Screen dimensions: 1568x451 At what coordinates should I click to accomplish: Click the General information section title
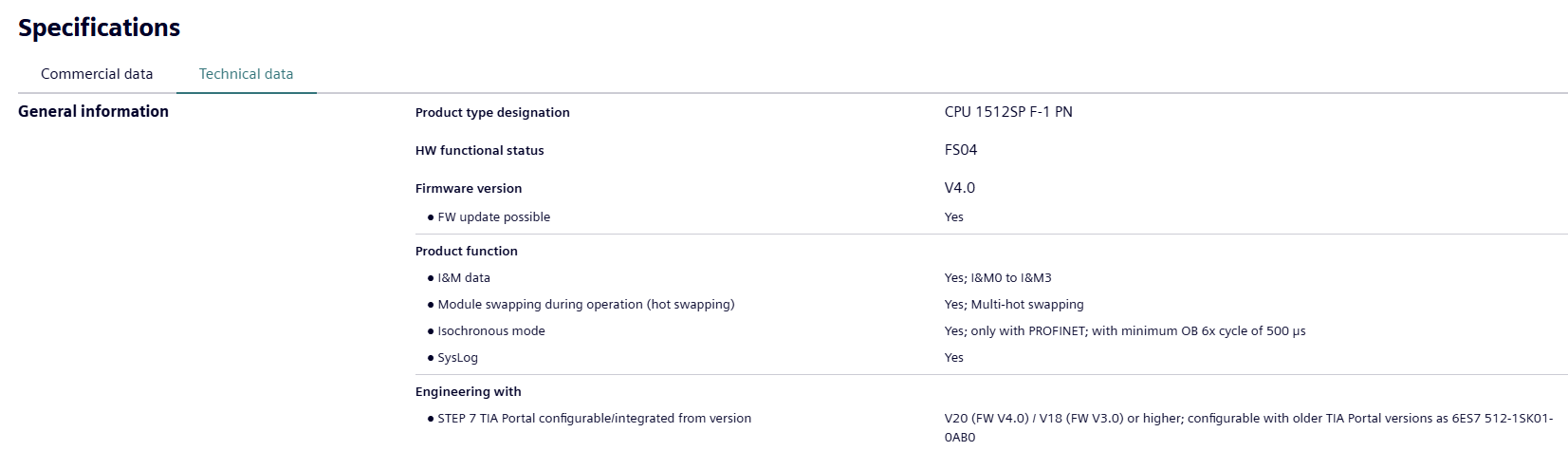click(93, 111)
